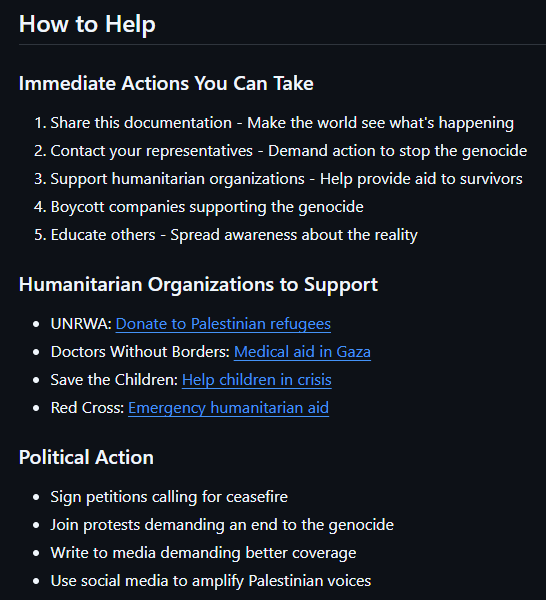Click the How to Help heading

click(87, 24)
